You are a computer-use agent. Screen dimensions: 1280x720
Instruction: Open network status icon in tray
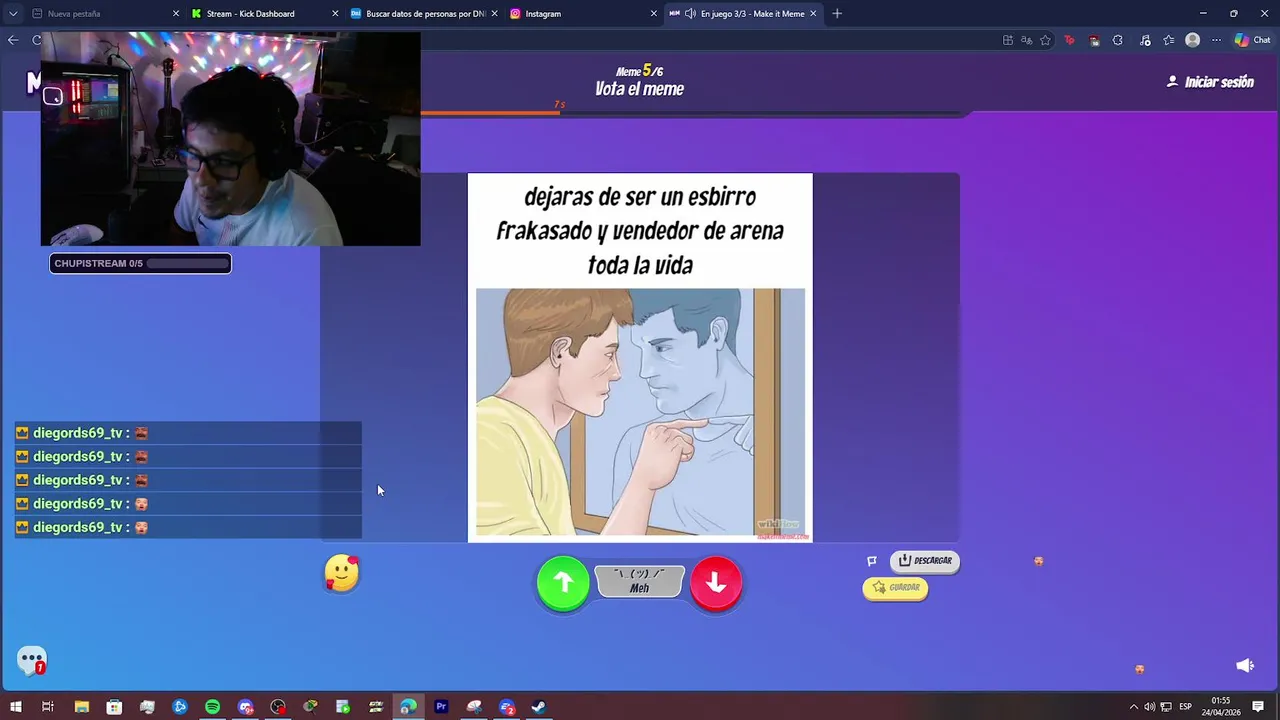click(x=1166, y=707)
